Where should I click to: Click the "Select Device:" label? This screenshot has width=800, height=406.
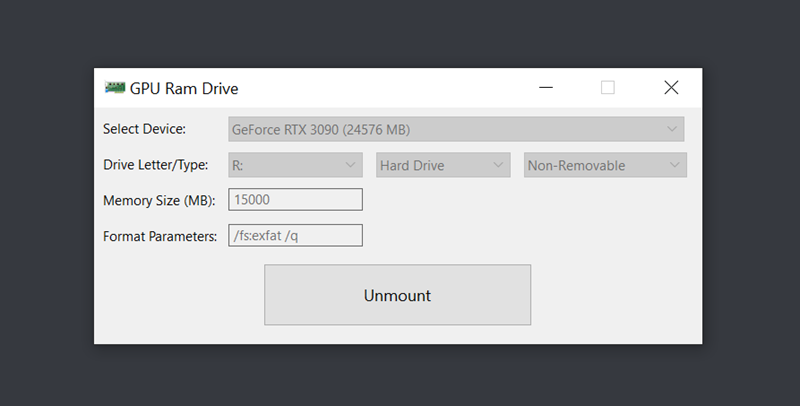(144, 129)
